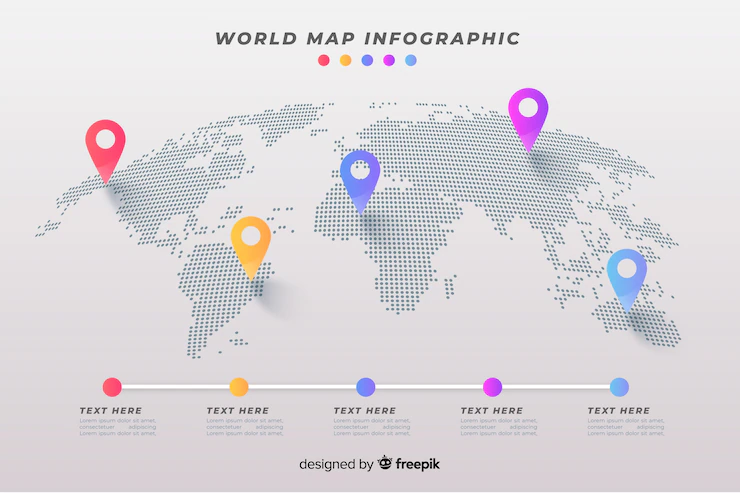Select the orange pin on South America

pyautogui.click(x=250, y=240)
